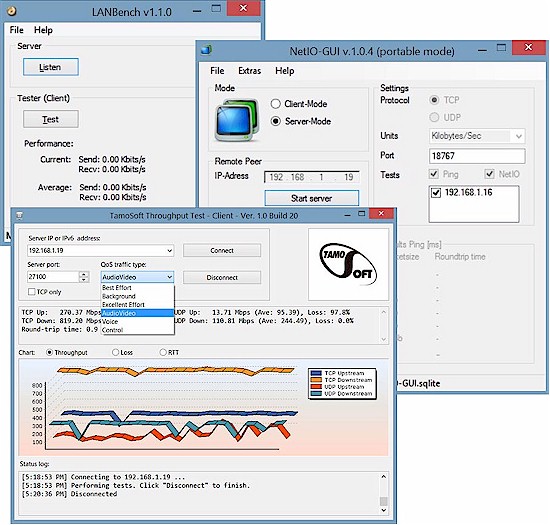550x525 pixels.
Task: Click Start server in NetIO-GUI
Action: (x=311, y=198)
